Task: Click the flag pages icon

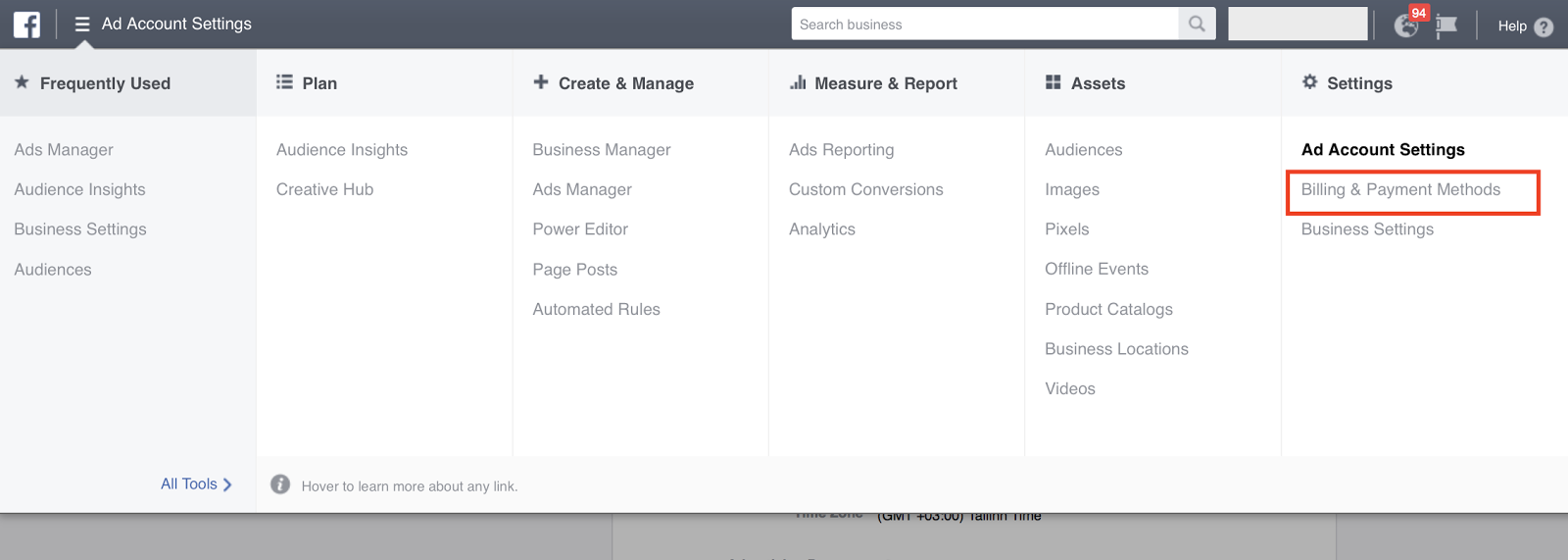Action: (1446, 26)
